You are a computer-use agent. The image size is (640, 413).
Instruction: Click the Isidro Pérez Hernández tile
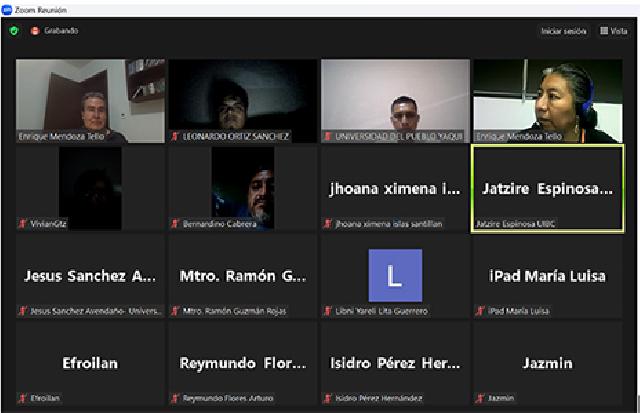[395, 363]
